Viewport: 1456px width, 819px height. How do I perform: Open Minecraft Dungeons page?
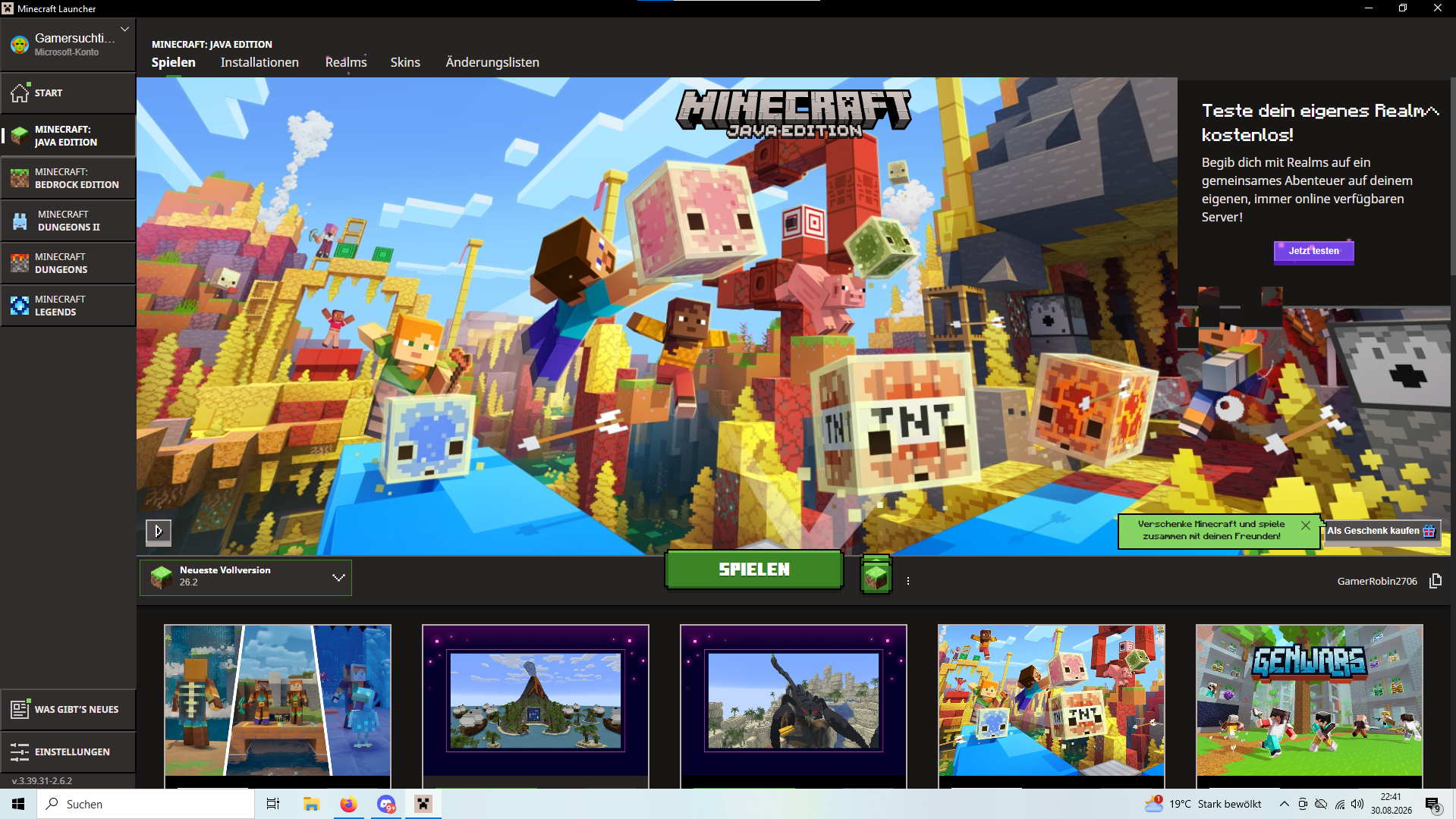(x=68, y=263)
